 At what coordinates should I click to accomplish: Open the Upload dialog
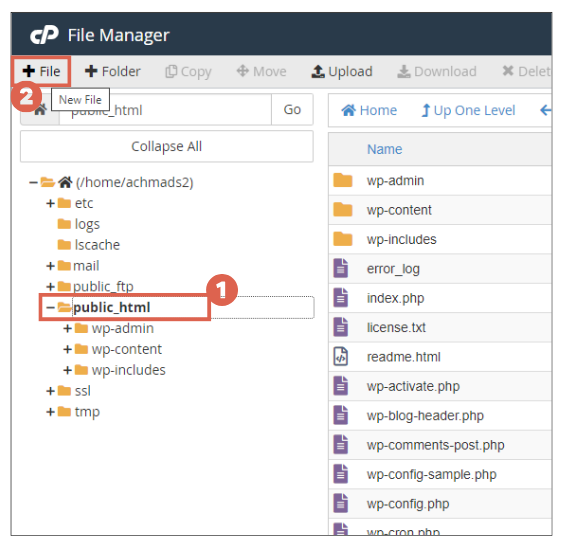(342, 71)
